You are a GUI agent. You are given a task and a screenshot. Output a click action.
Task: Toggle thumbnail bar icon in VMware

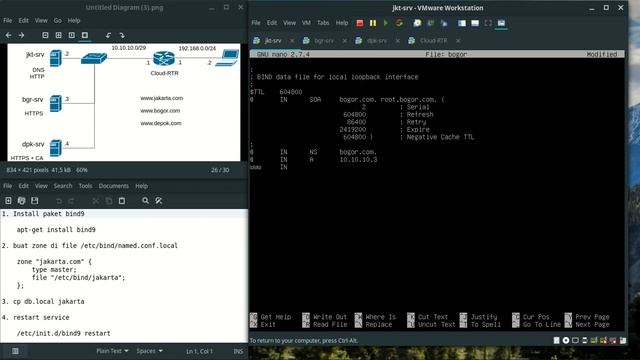(475, 23)
